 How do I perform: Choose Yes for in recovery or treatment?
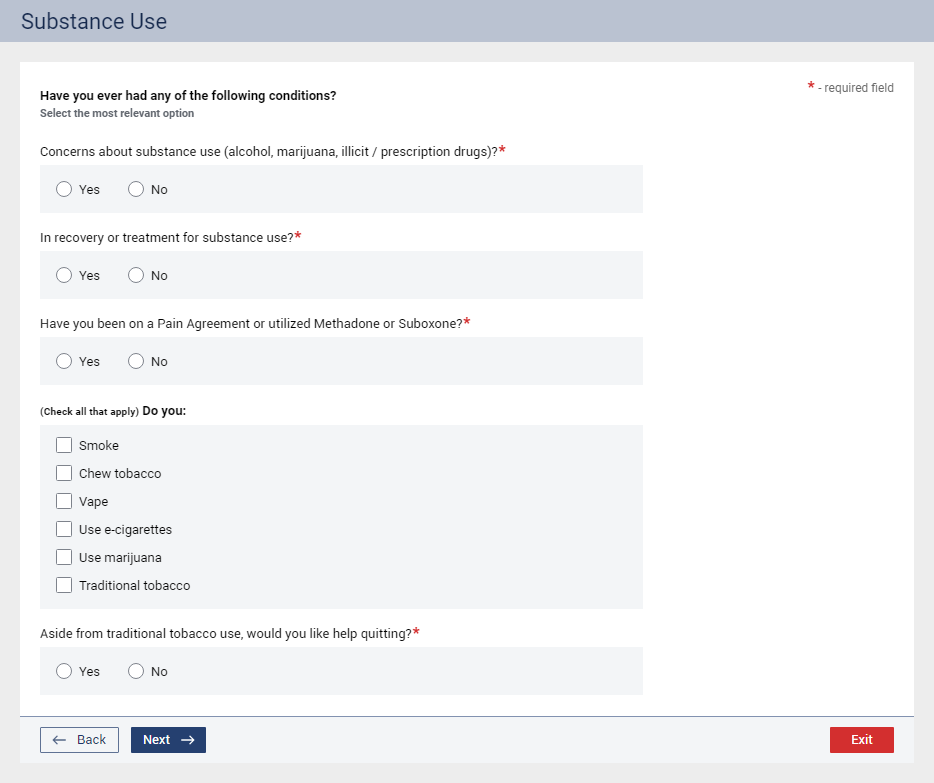(x=64, y=275)
